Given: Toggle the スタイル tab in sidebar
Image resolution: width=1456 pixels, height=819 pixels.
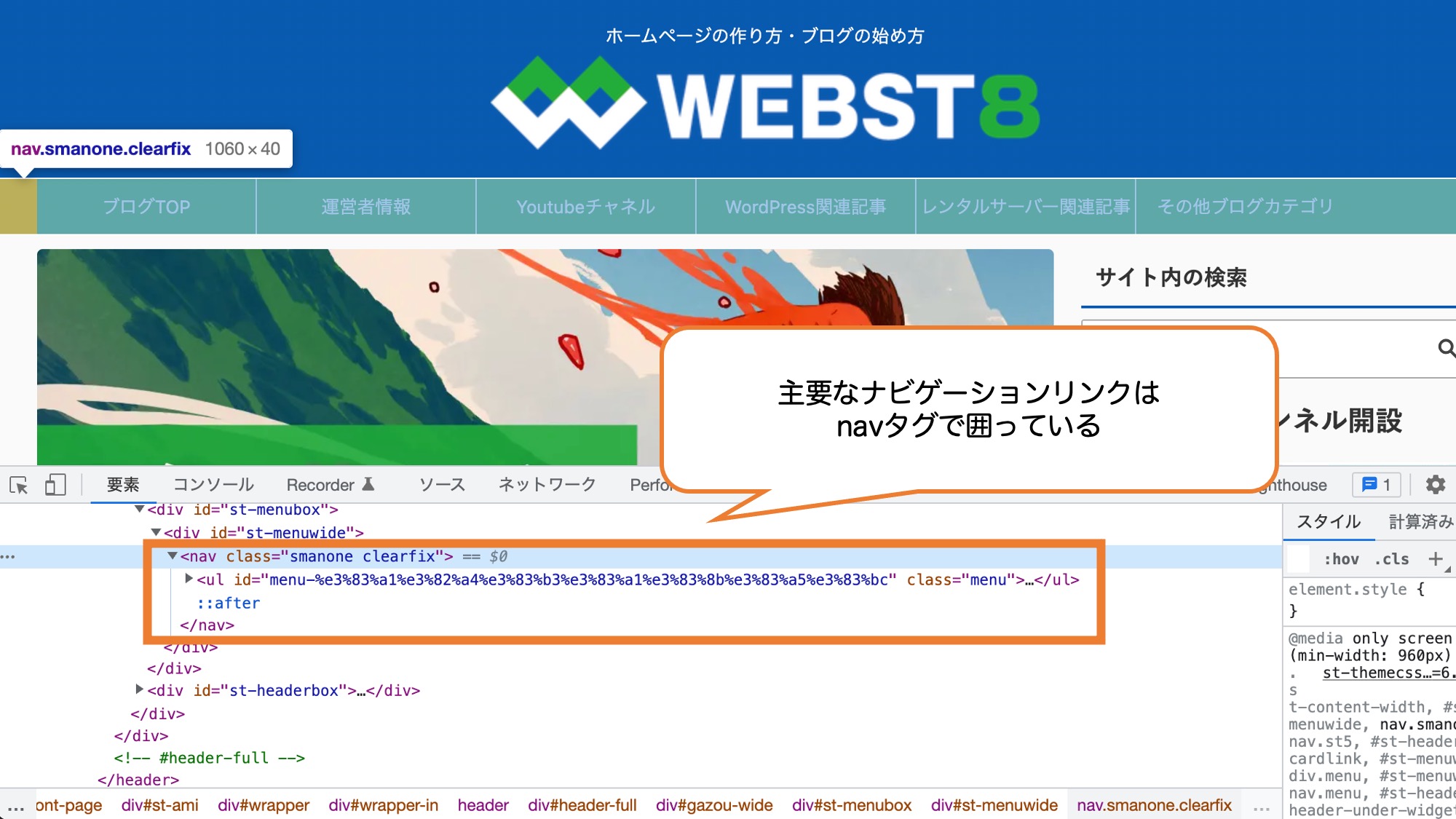Looking at the screenshot, I should click(x=1328, y=521).
